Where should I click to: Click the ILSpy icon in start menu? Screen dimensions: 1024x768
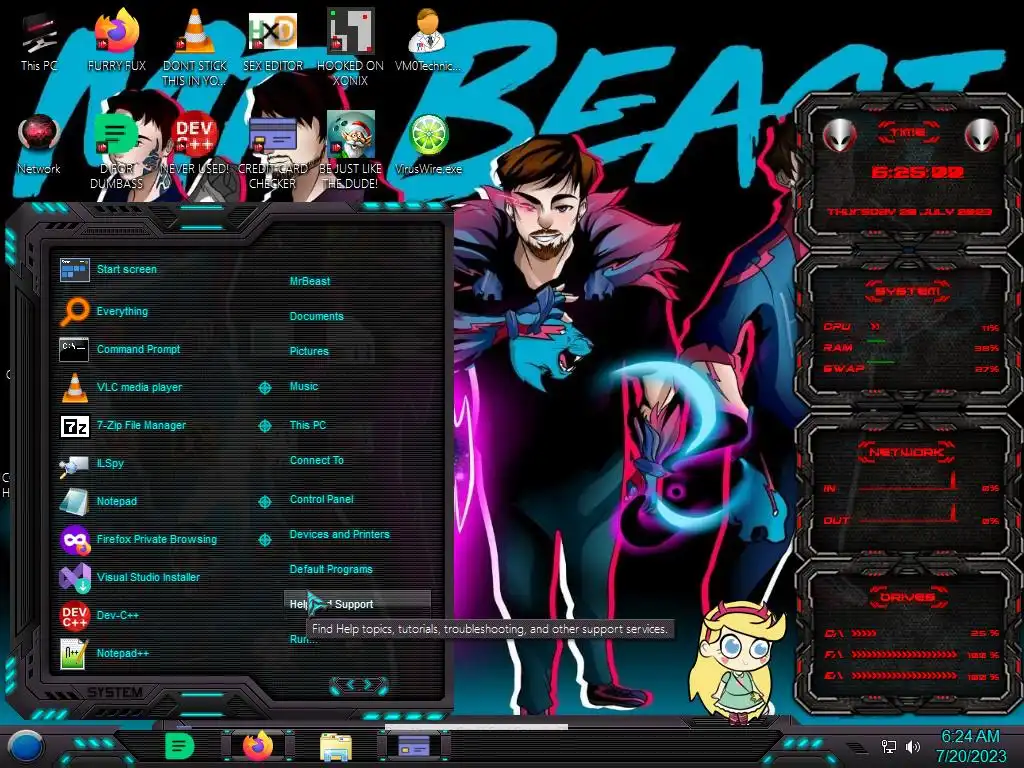click(x=74, y=464)
